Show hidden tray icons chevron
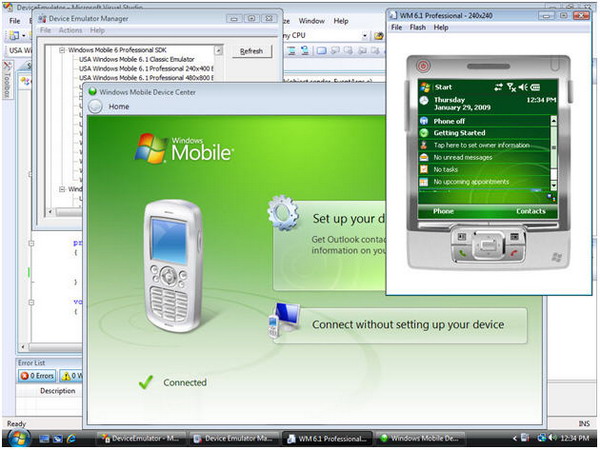Viewport: 600px width, 450px height. (x=514, y=439)
